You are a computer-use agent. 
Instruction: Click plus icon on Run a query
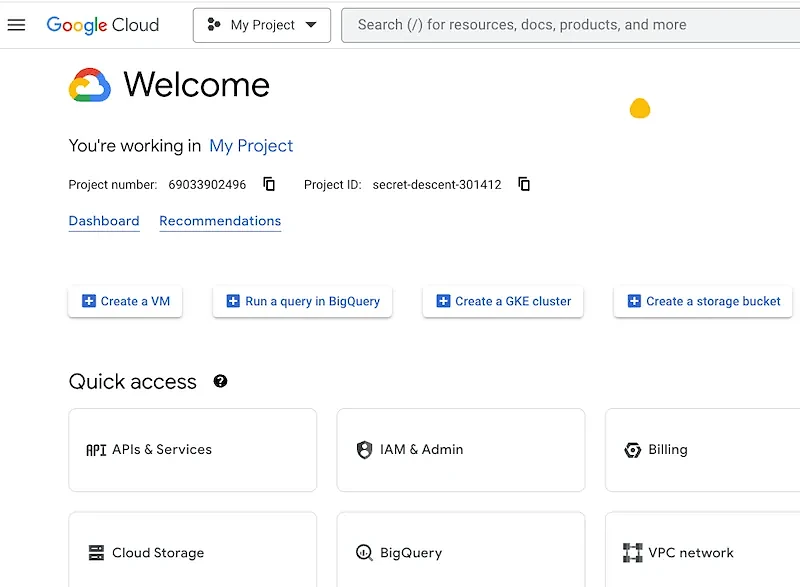pos(233,301)
